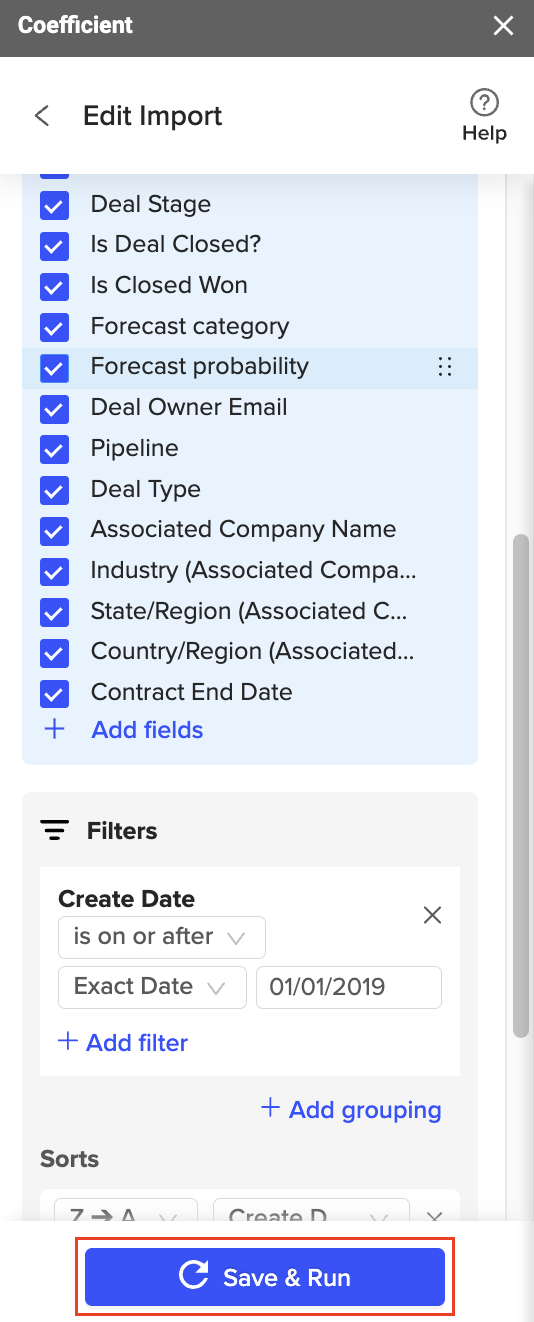Grab the drag handle beside Forecast probability

click(x=445, y=367)
